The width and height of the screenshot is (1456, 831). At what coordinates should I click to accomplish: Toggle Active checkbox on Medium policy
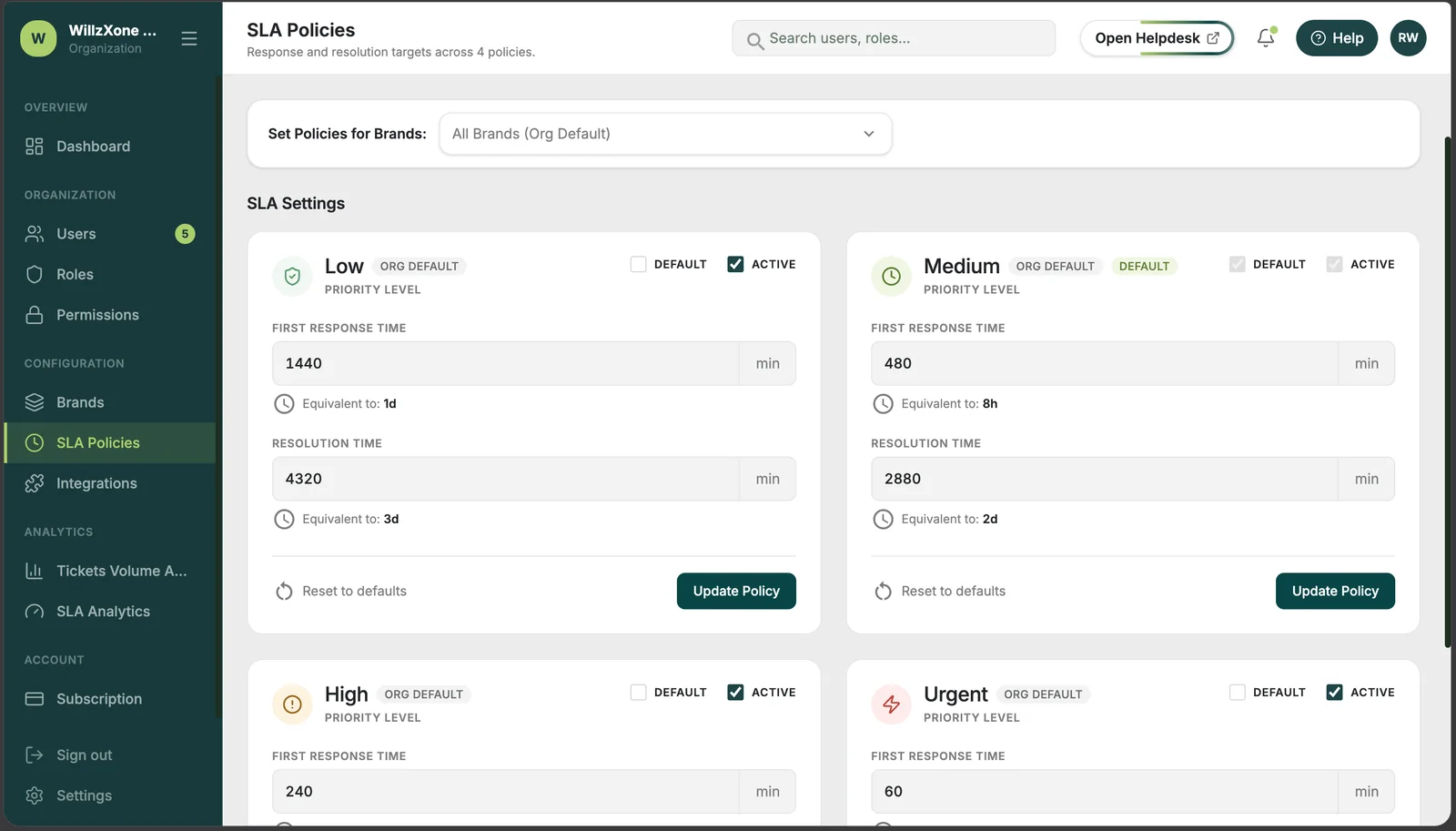point(1334,264)
